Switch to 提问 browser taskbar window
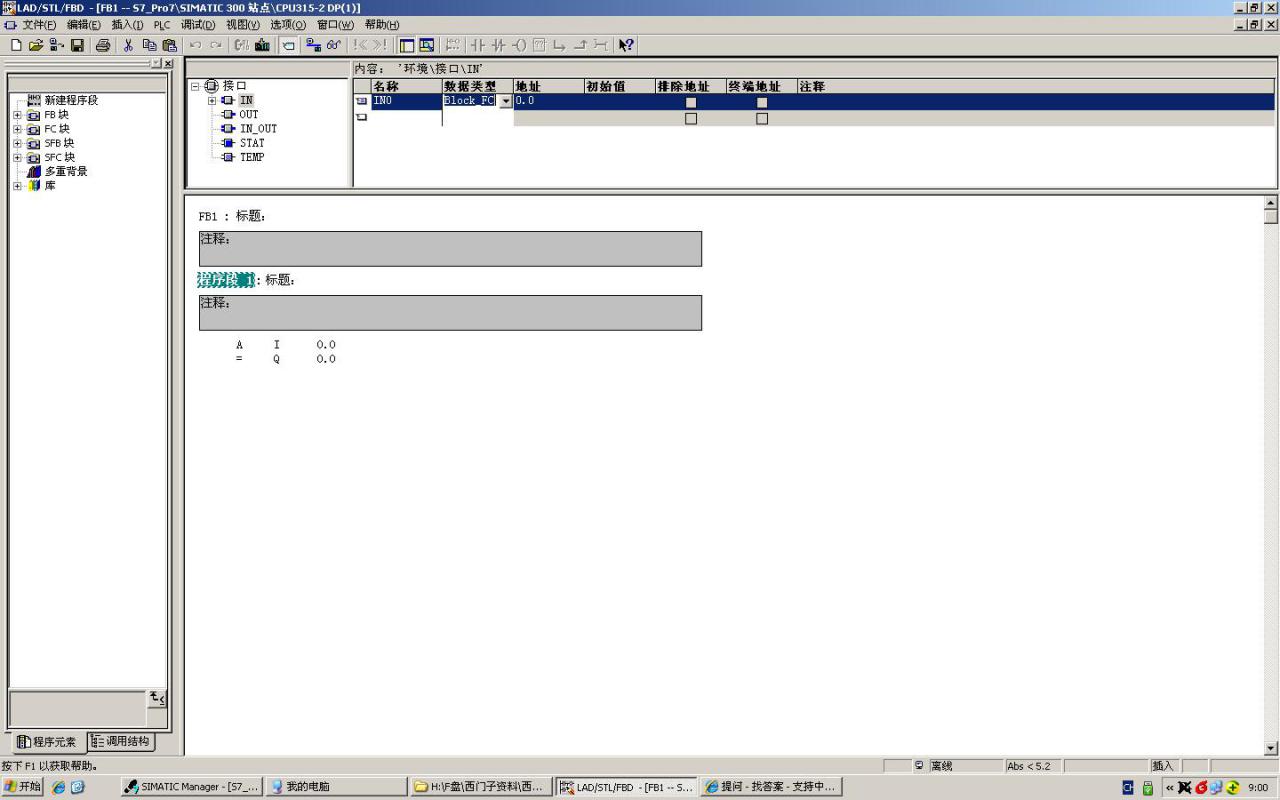1280x800 pixels. [x=771, y=787]
